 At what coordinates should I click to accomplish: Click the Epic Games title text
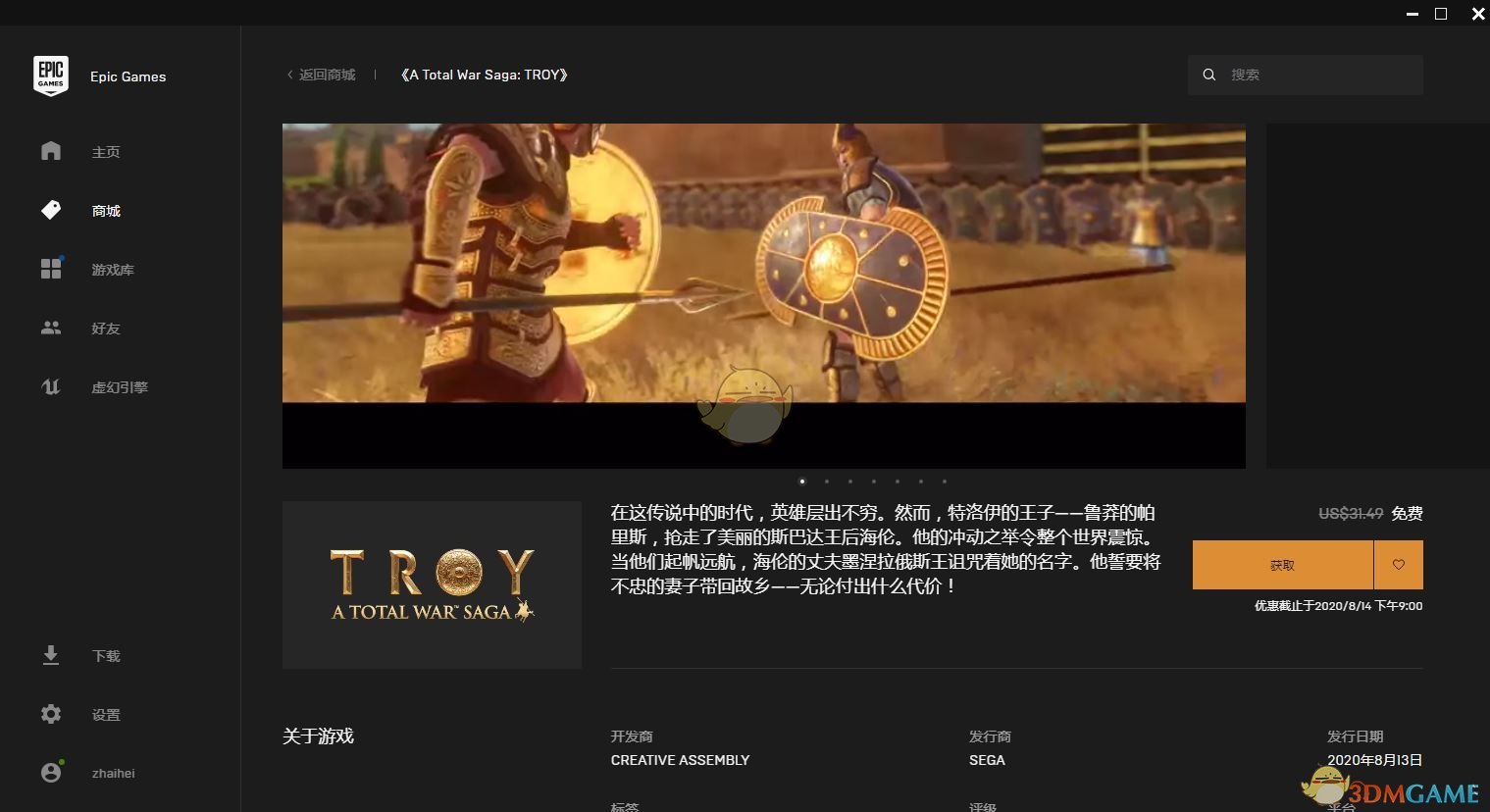(128, 76)
